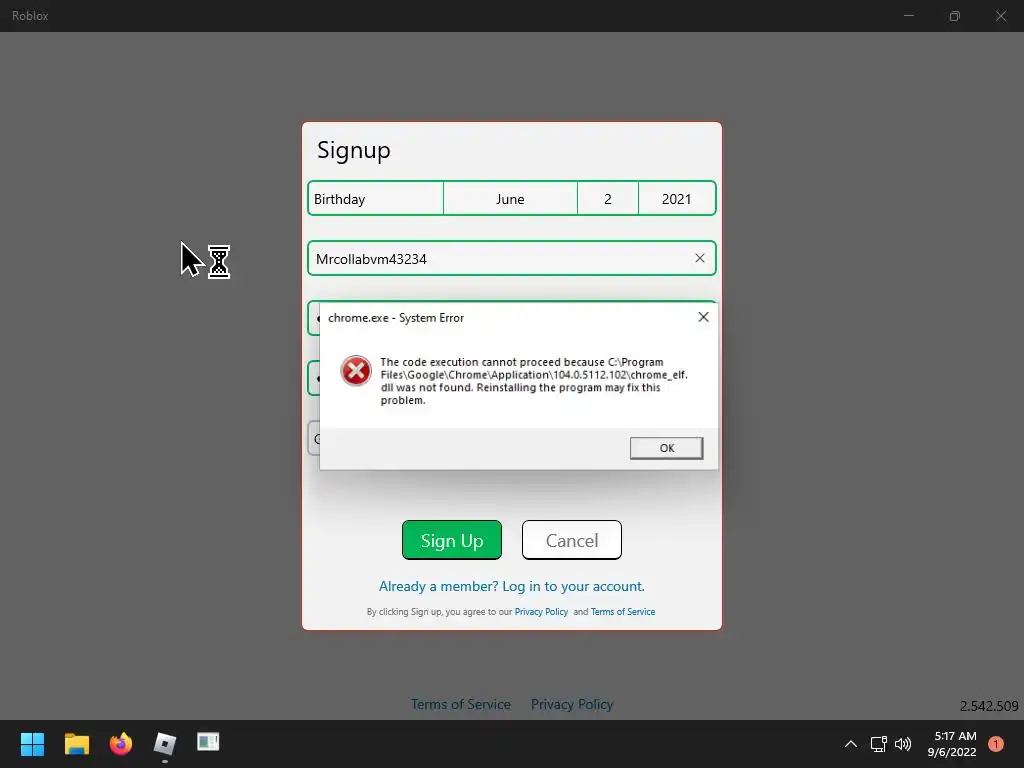Image resolution: width=1024 pixels, height=768 pixels.
Task: Click the chrome.exe - System Error title
Action: (x=396, y=318)
